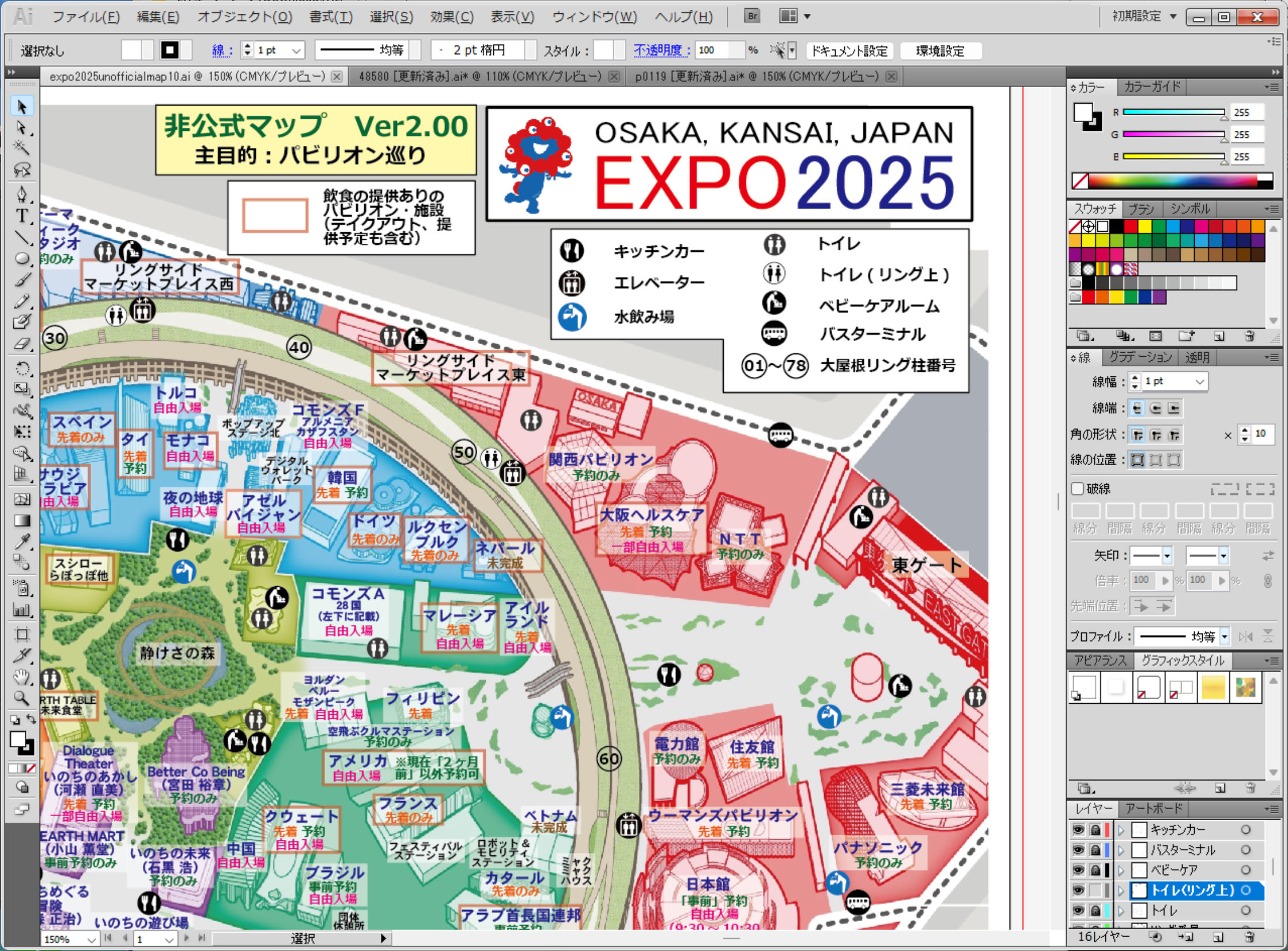This screenshot has height=951, width=1288.
Task: Click the ドキュメント設定 button
Action: coord(850,51)
